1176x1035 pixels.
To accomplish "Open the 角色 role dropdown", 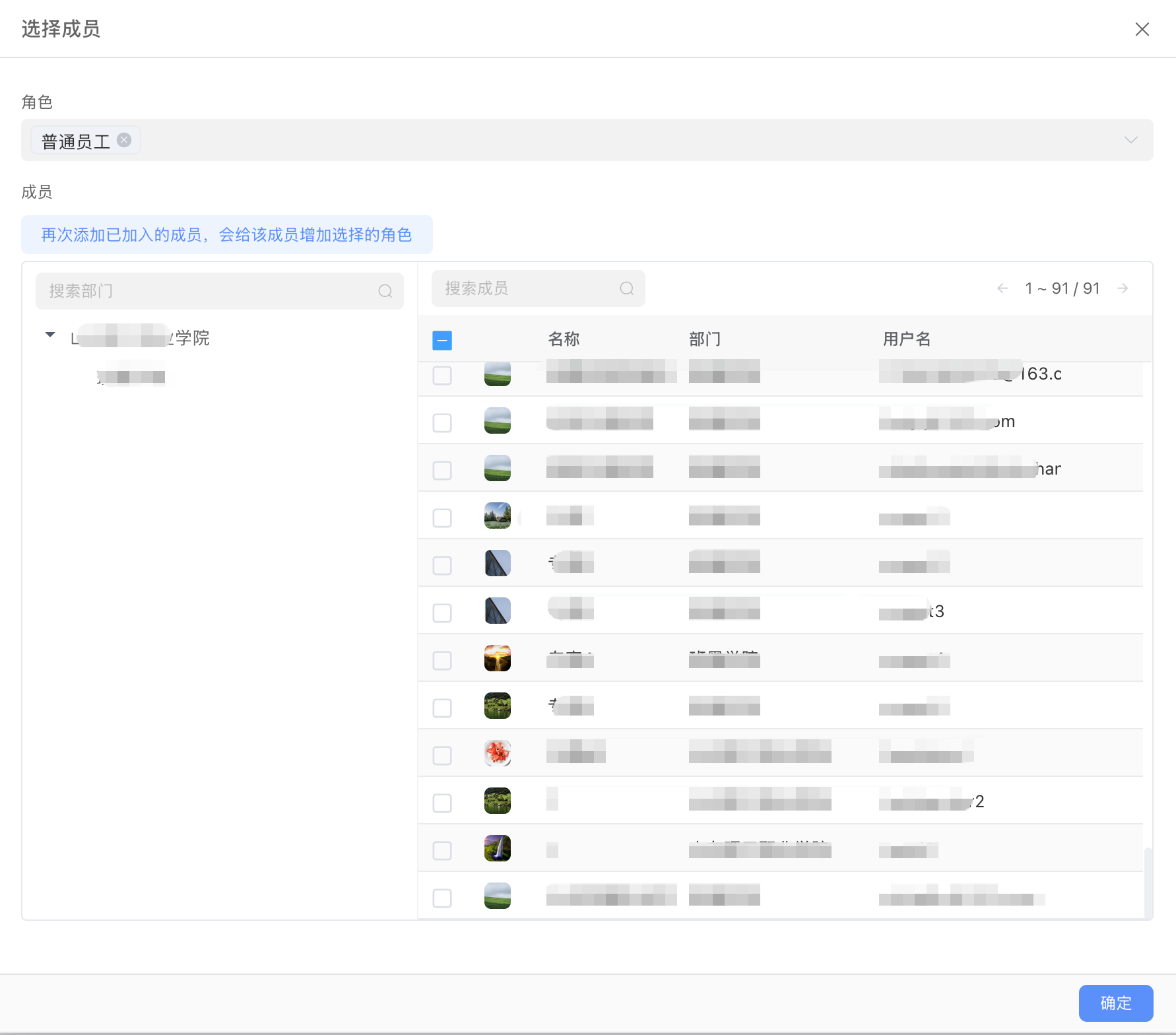I will click(x=1131, y=140).
